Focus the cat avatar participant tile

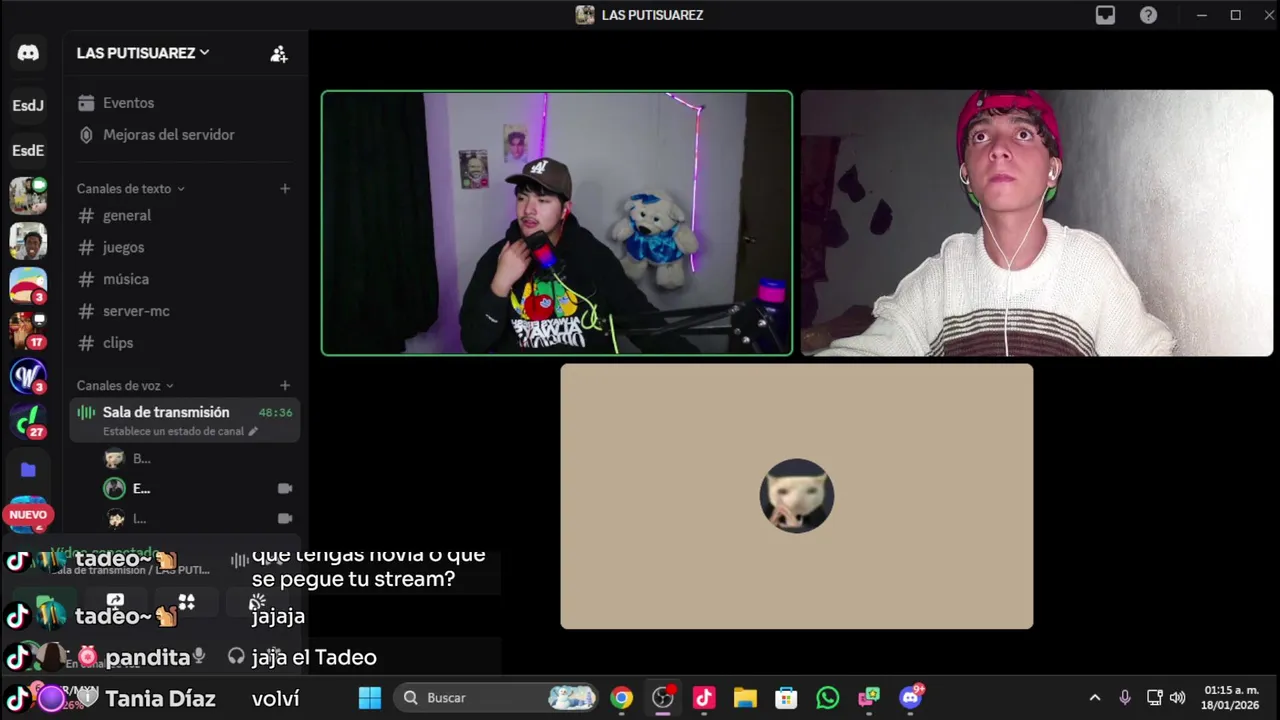(x=797, y=496)
